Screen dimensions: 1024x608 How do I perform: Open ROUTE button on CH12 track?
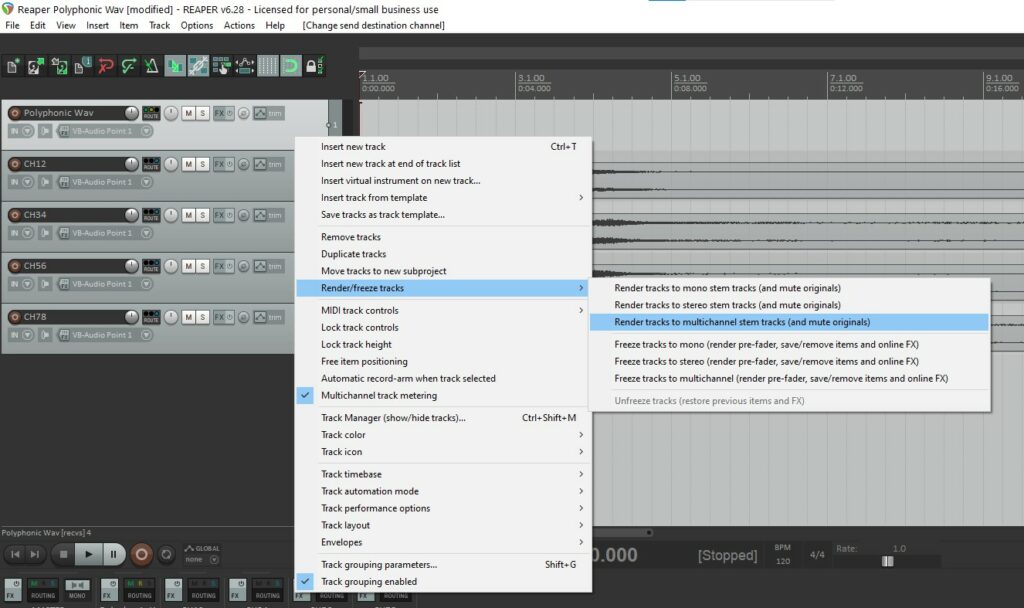151,164
